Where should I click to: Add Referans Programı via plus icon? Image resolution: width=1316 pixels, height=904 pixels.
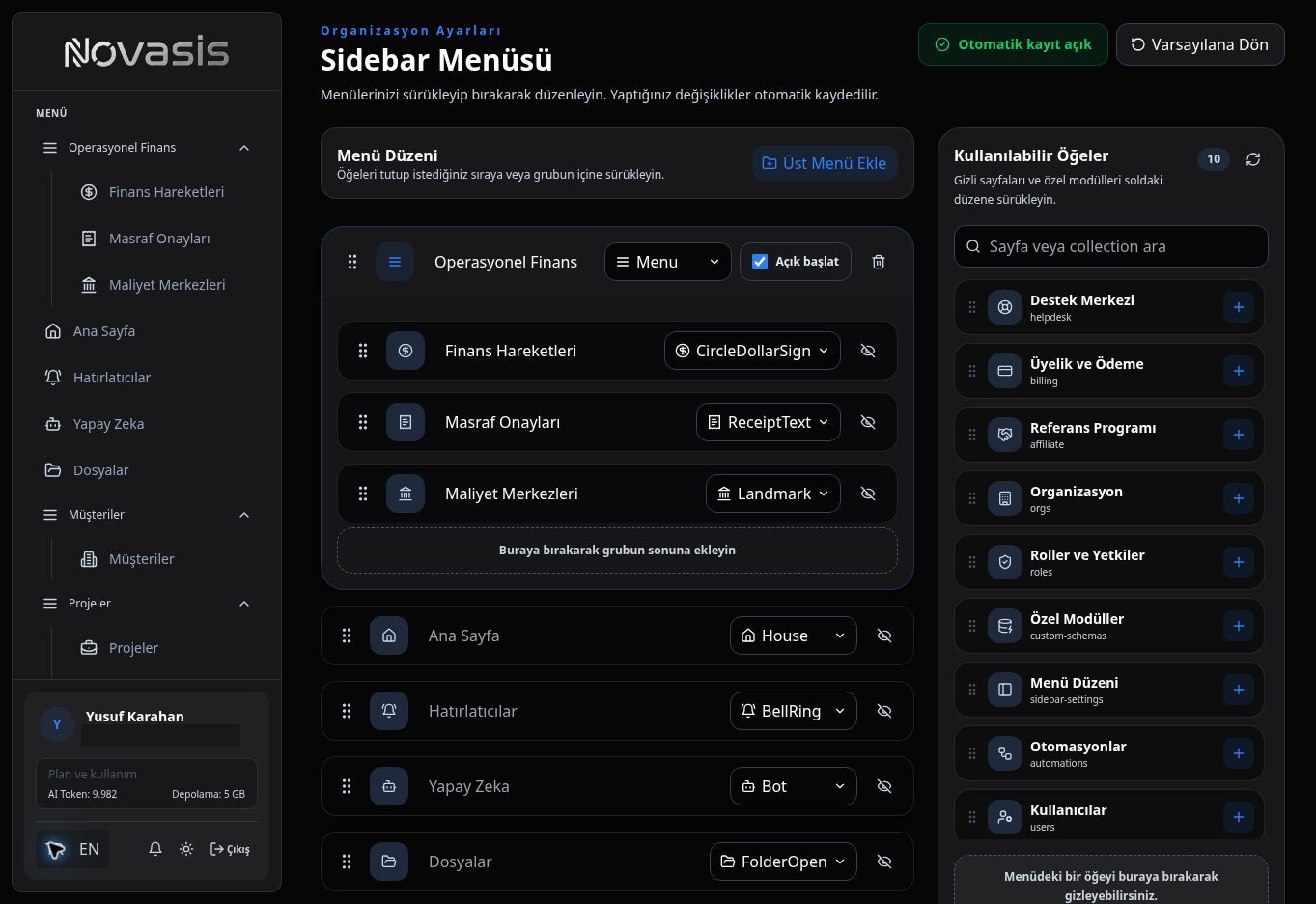(1238, 435)
